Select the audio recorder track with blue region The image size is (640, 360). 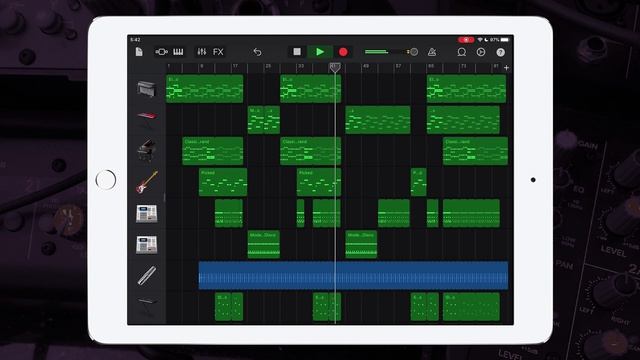pyautogui.click(x=147, y=276)
